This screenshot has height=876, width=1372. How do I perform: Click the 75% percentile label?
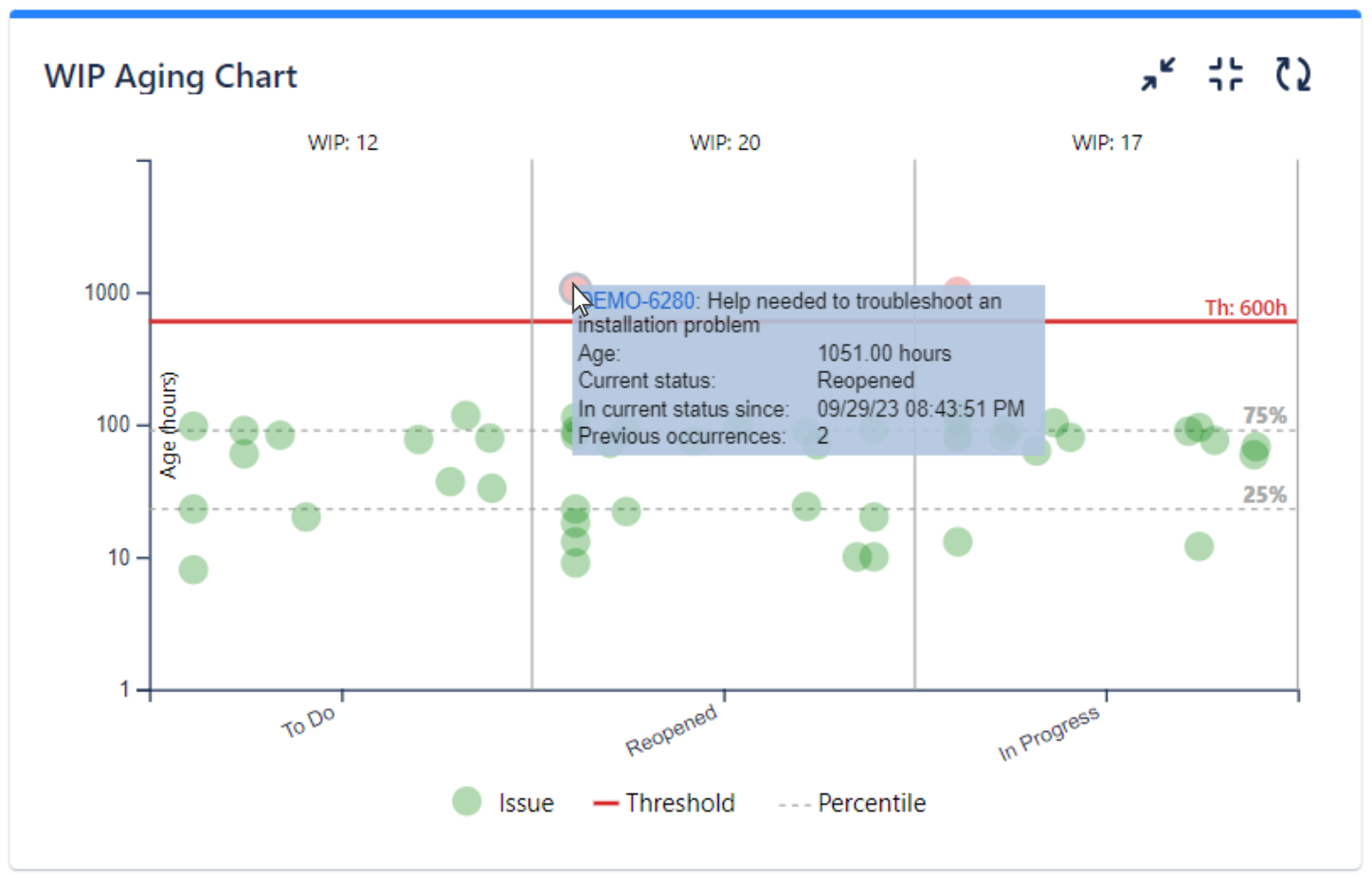point(1264,415)
